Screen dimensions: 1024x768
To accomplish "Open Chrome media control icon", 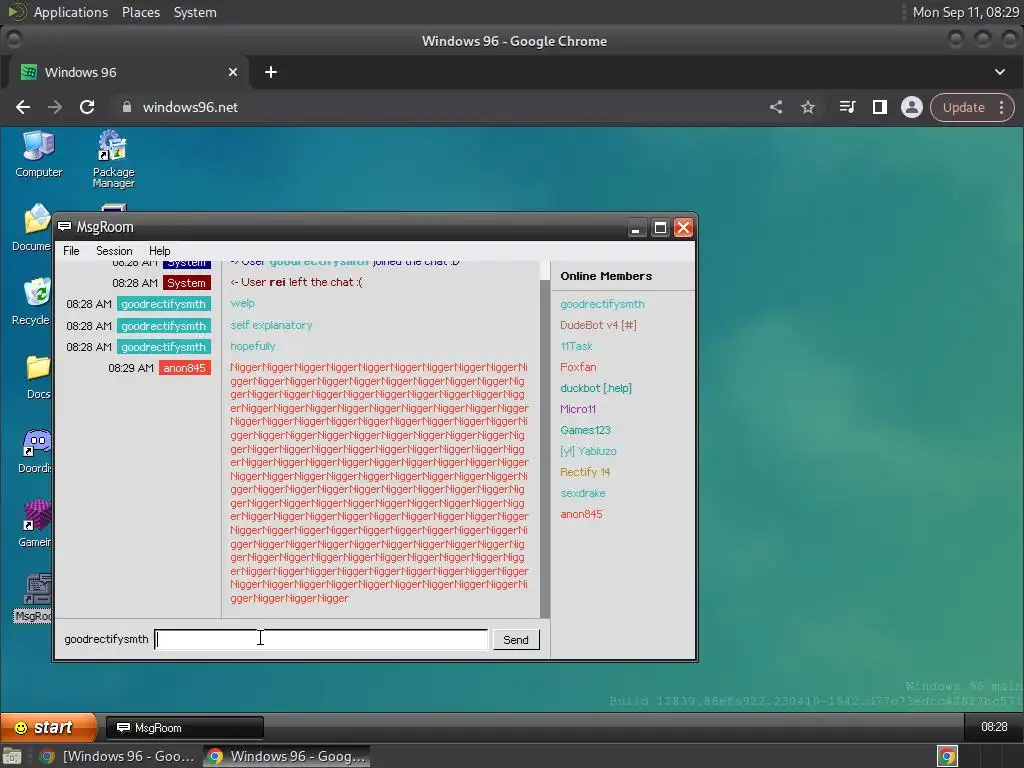I will 847,107.
